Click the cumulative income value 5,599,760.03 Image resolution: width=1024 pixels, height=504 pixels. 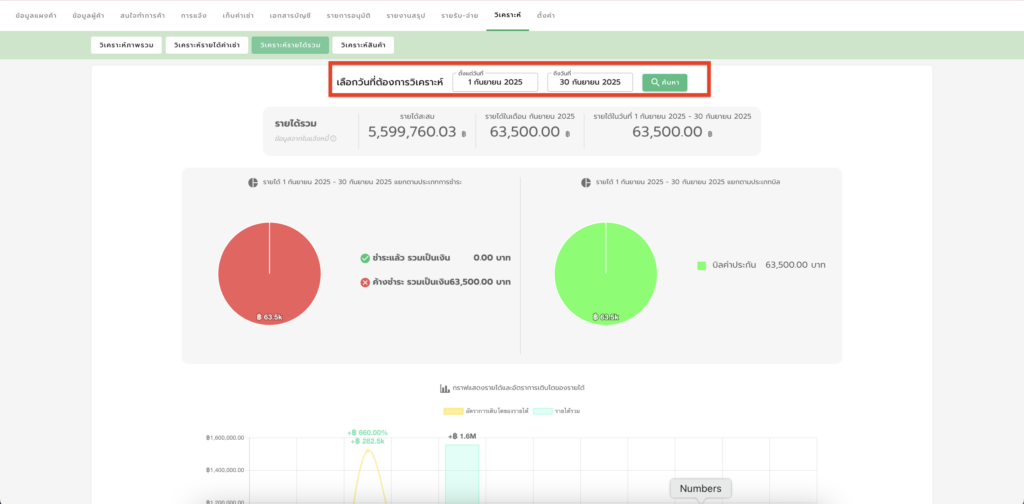[412, 132]
